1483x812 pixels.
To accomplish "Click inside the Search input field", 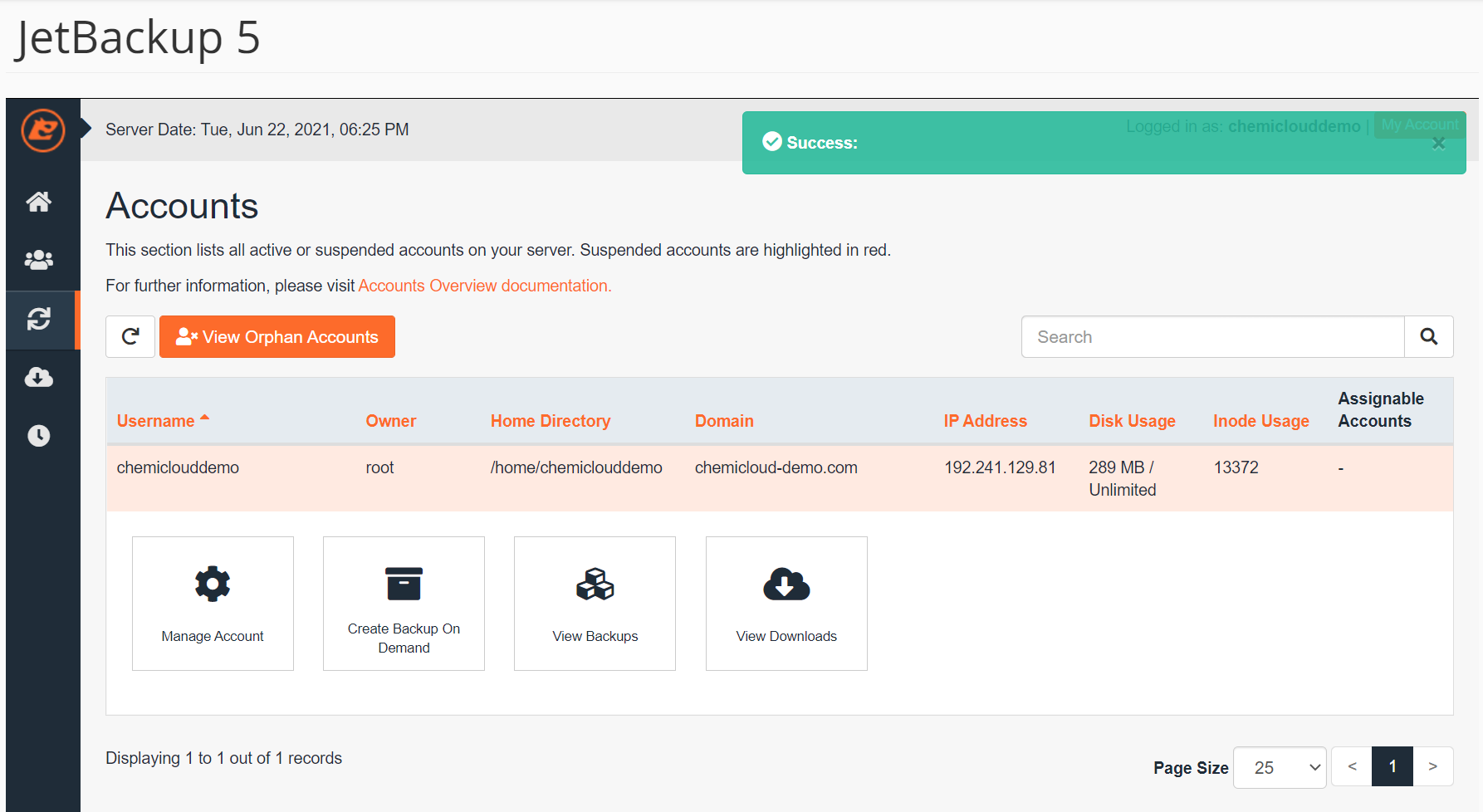I will tap(1204, 336).
